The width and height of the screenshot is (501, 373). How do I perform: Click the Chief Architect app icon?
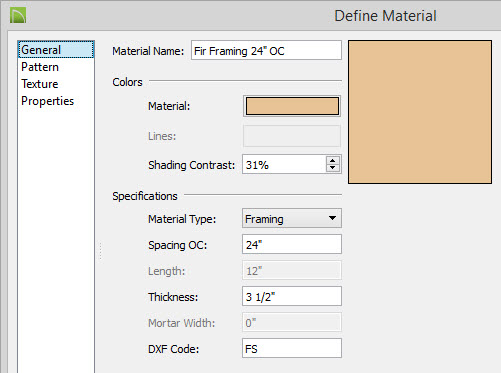18,16
